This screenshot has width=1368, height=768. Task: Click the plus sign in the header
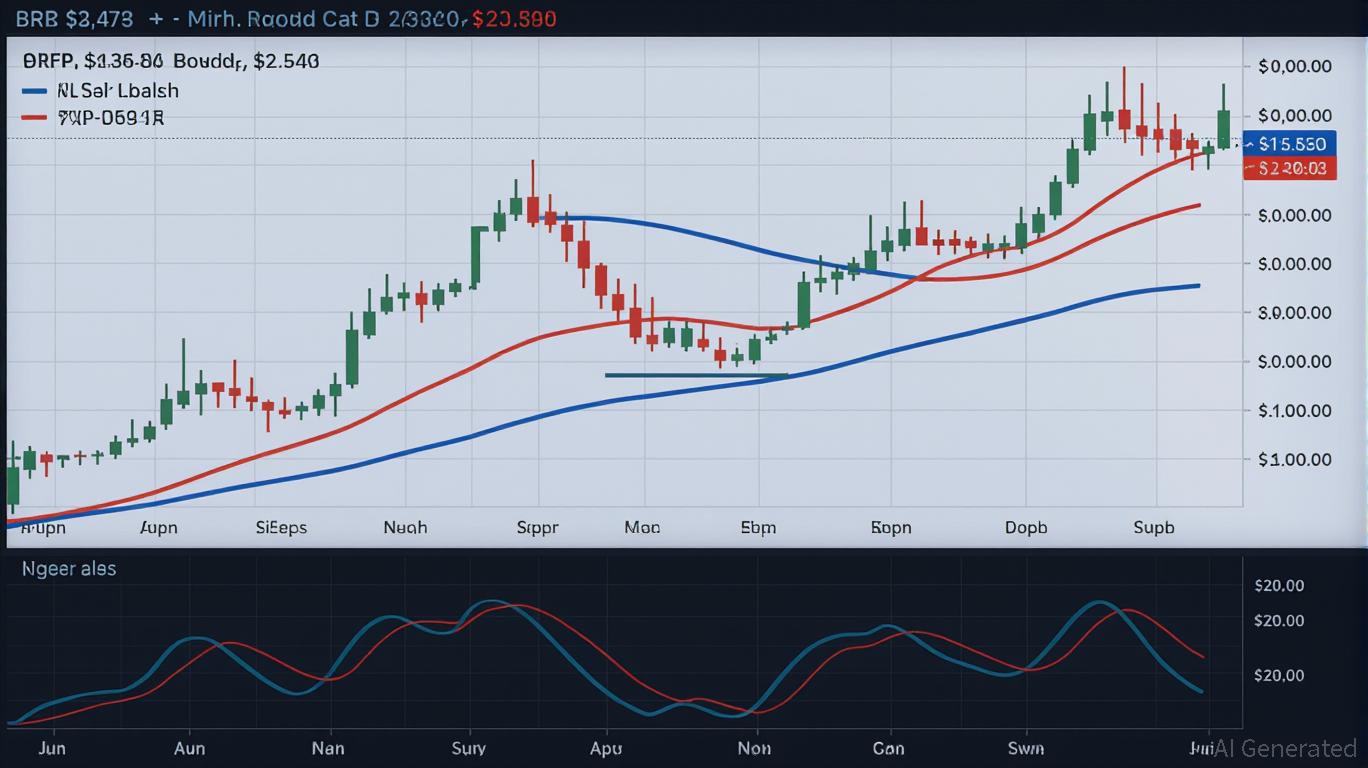[155, 19]
